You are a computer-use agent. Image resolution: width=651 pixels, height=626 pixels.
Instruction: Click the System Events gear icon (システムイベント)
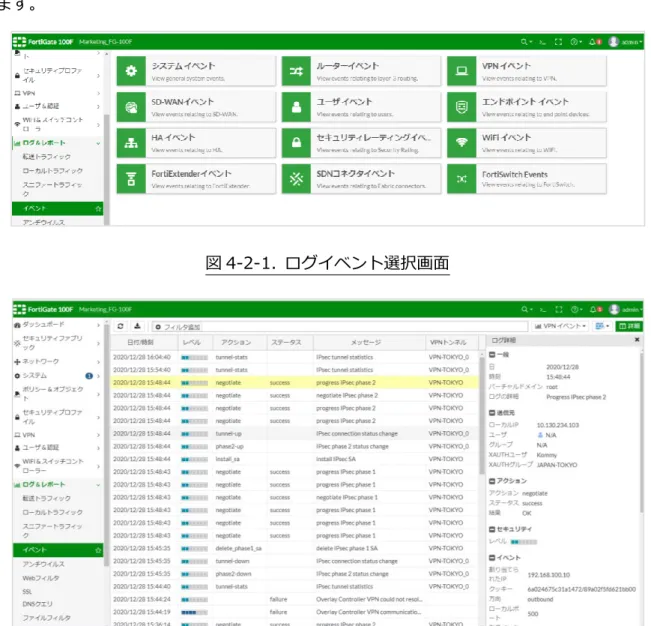point(131,71)
